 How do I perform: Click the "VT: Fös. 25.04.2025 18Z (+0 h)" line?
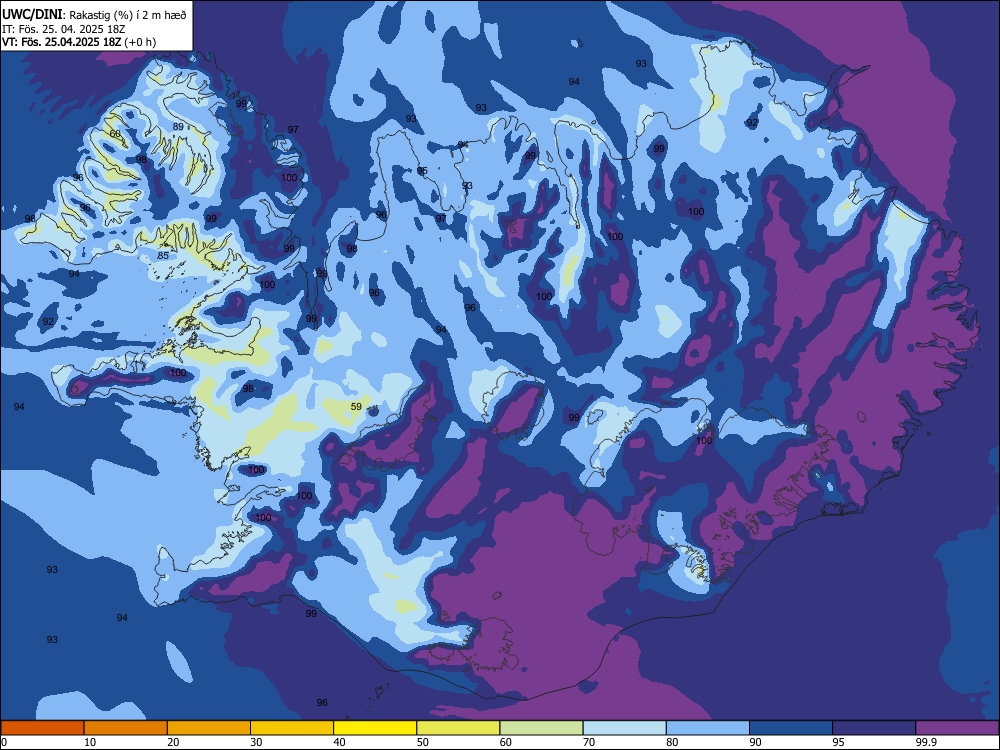coord(78,42)
